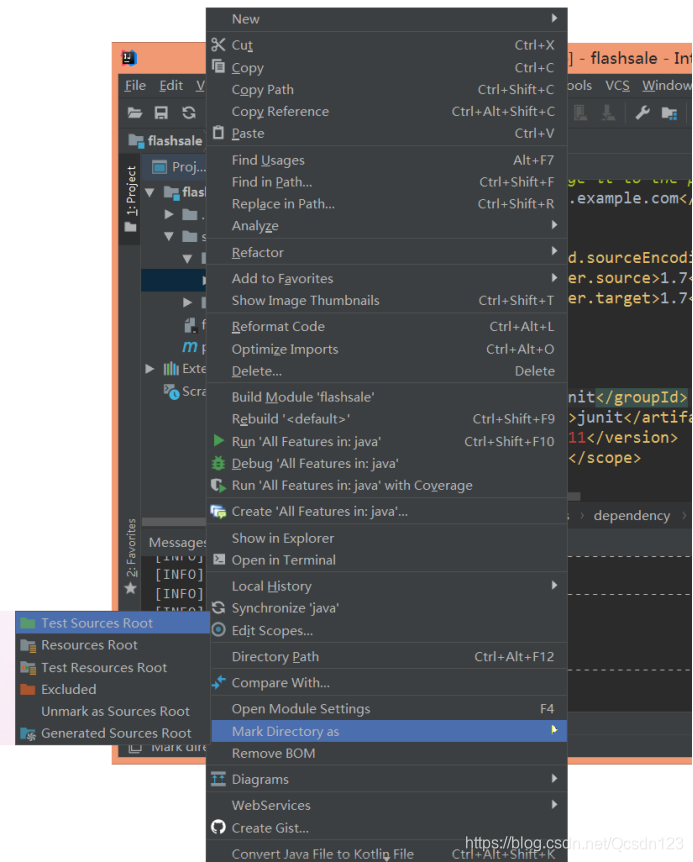
Task: Open the 2: Favorites side tab
Action: click(131, 555)
